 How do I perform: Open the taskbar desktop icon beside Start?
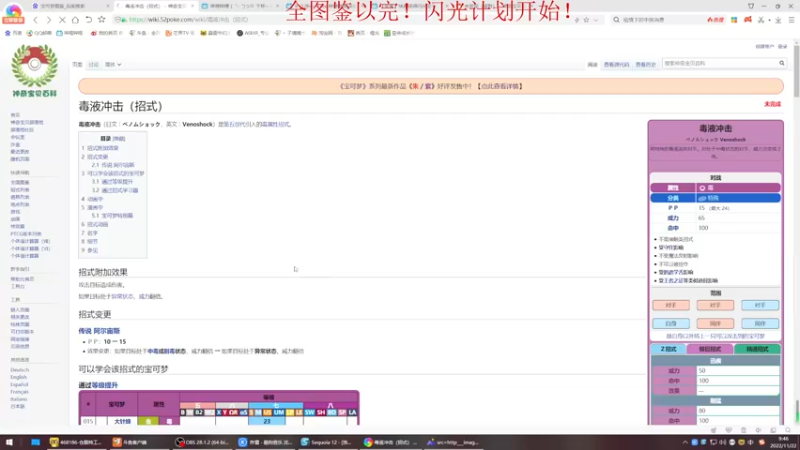point(35,442)
